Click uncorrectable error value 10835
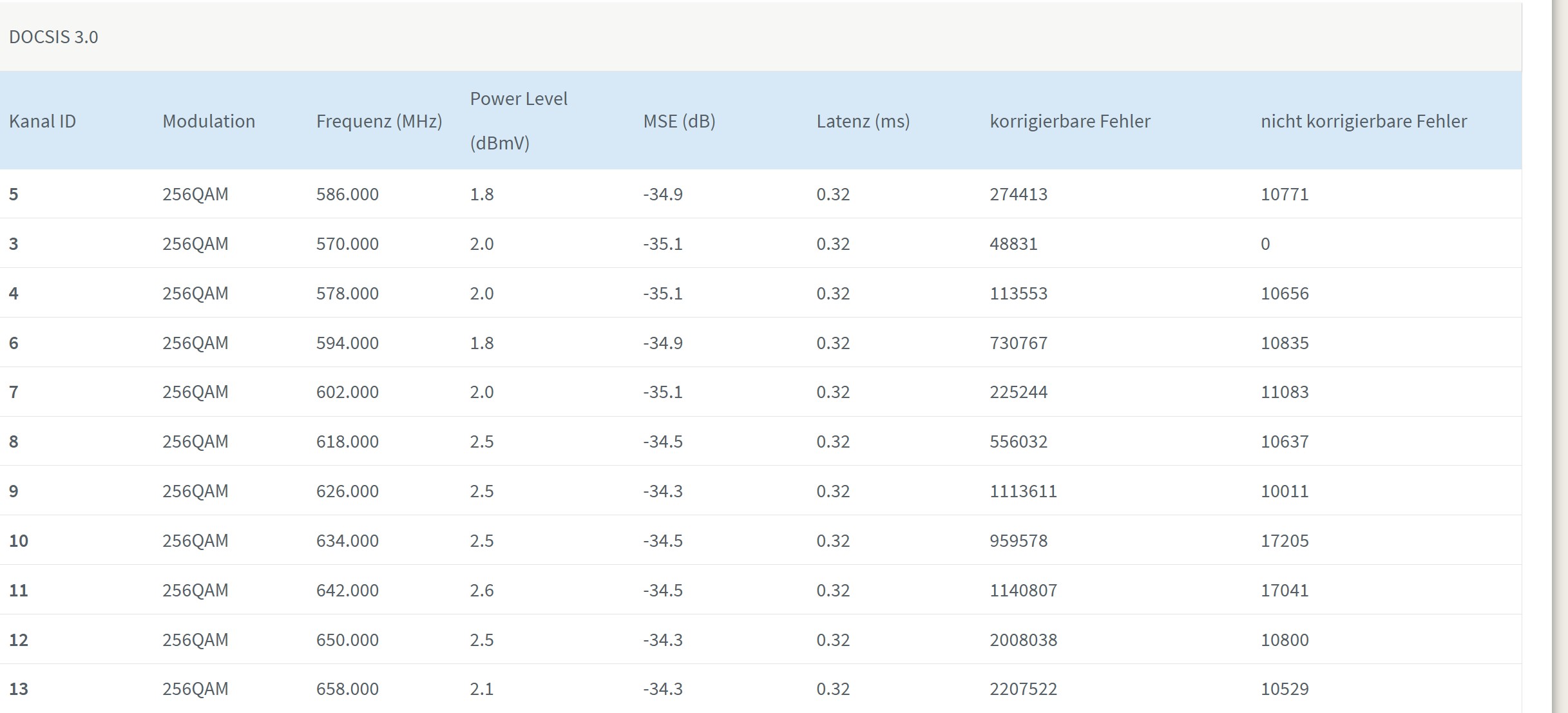1568x713 pixels. point(1284,343)
